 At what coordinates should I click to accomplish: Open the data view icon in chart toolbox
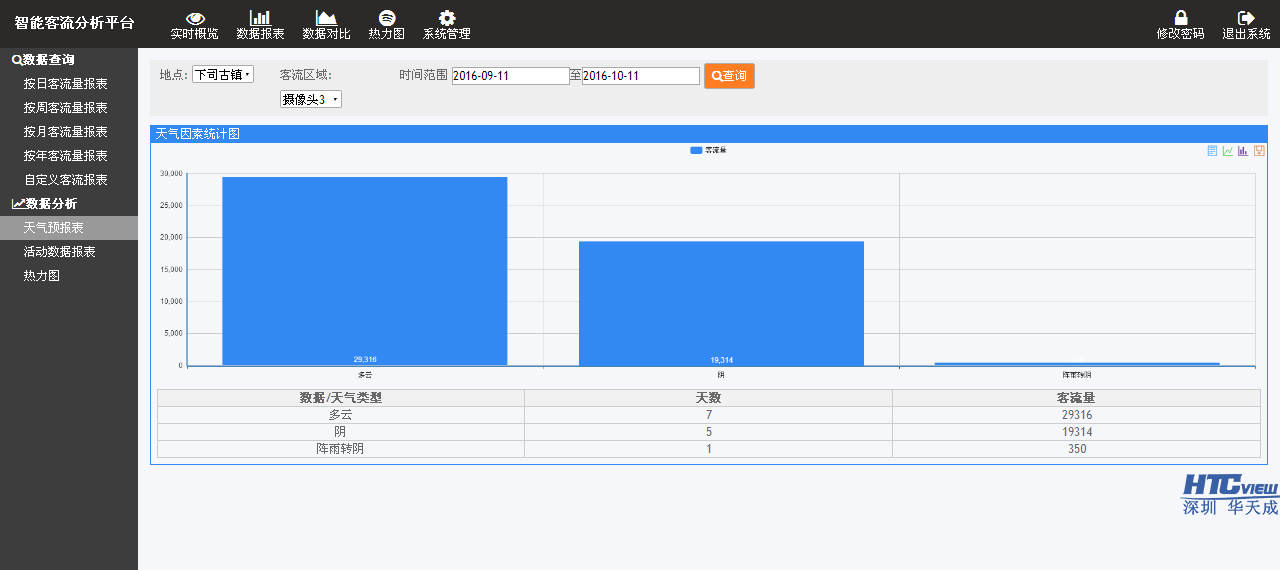tap(1212, 151)
